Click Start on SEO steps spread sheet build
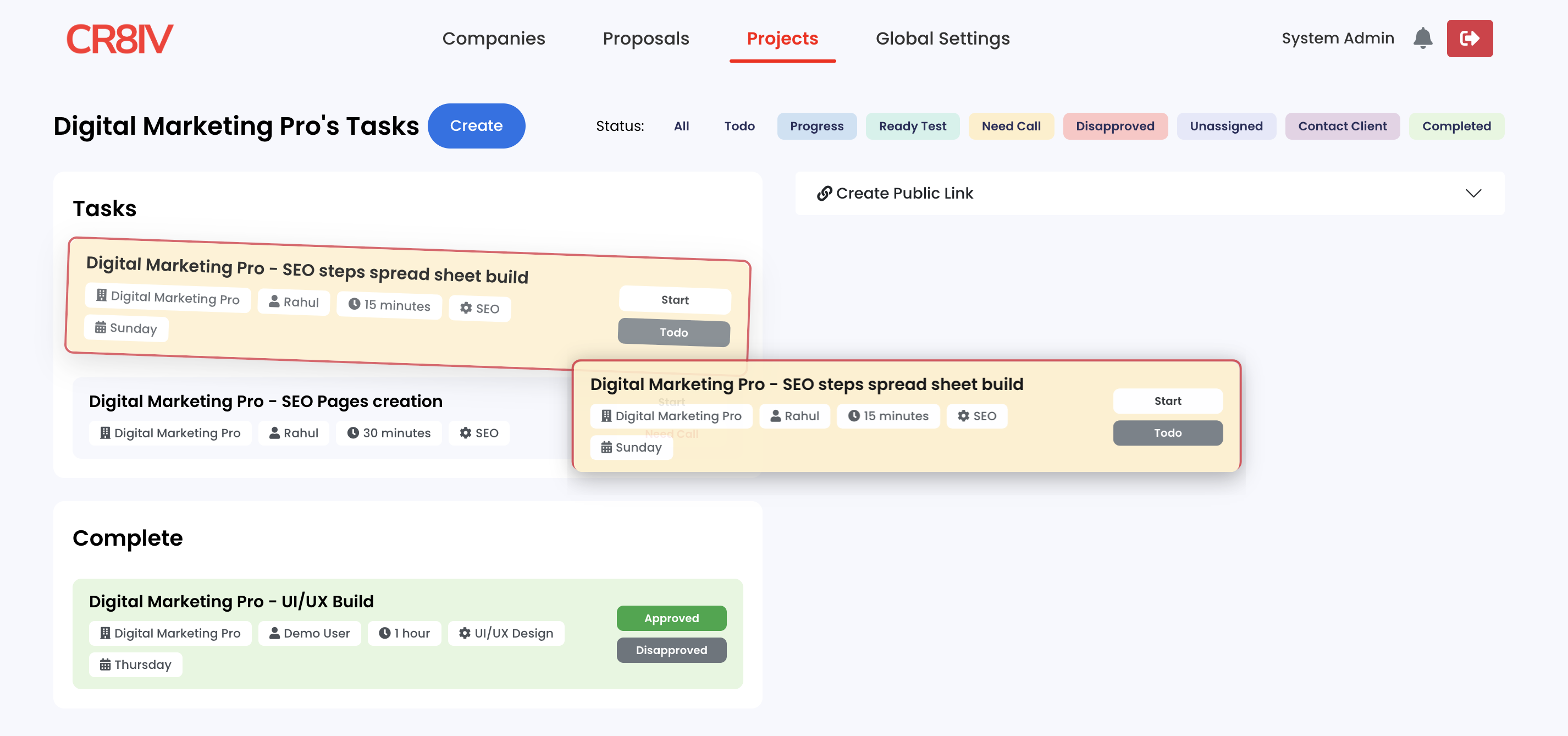The width and height of the screenshot is (1568, 736). [x=675, y=299]
